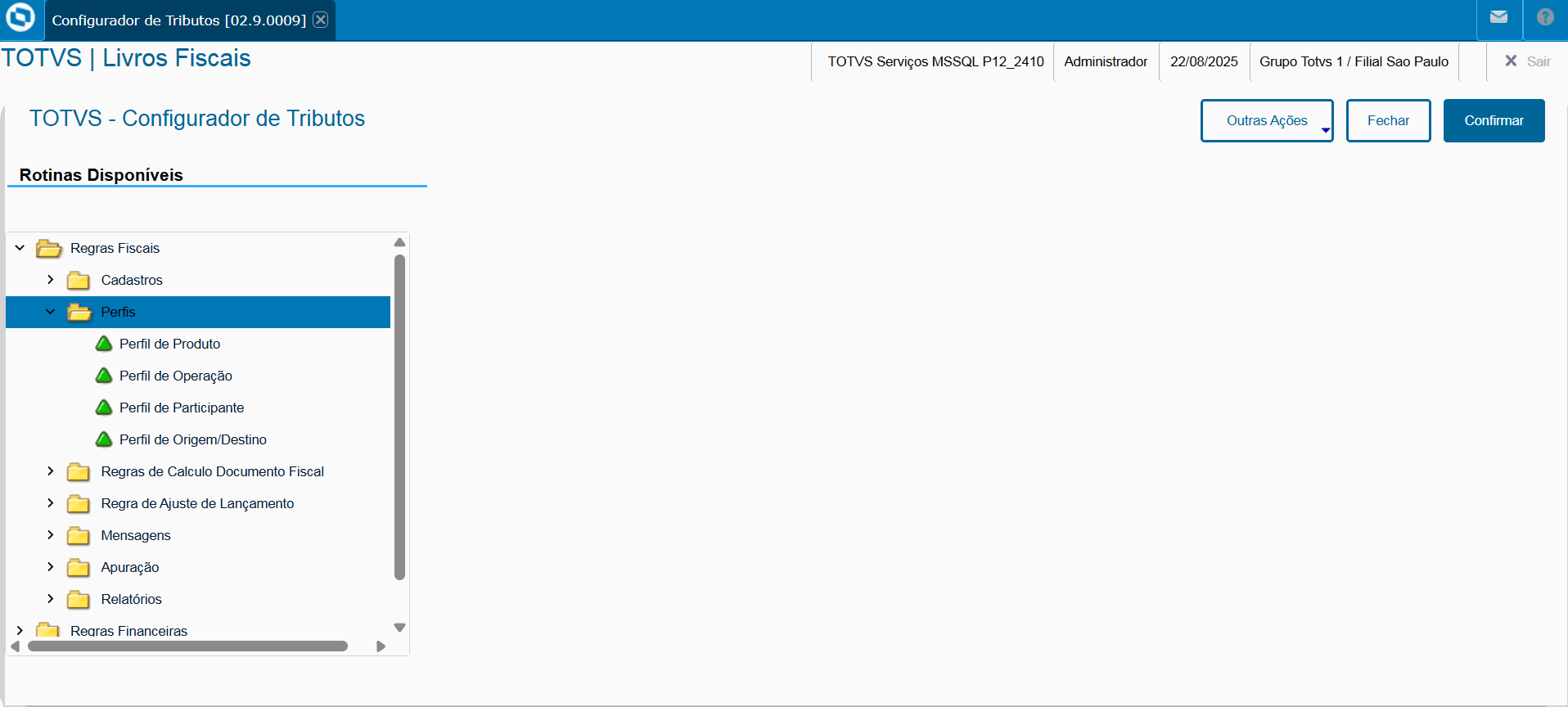Collapse the Perfis folder

click(x=51, y=312)
